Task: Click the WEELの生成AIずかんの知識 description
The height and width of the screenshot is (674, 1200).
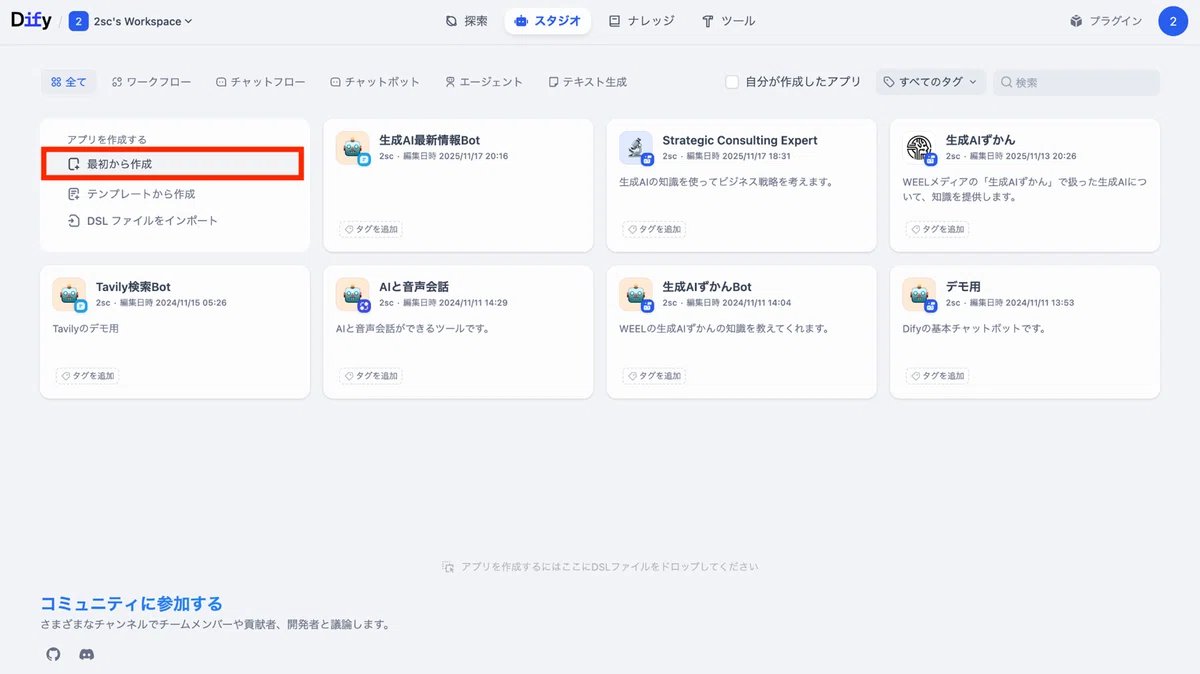Action: point(725,328)
